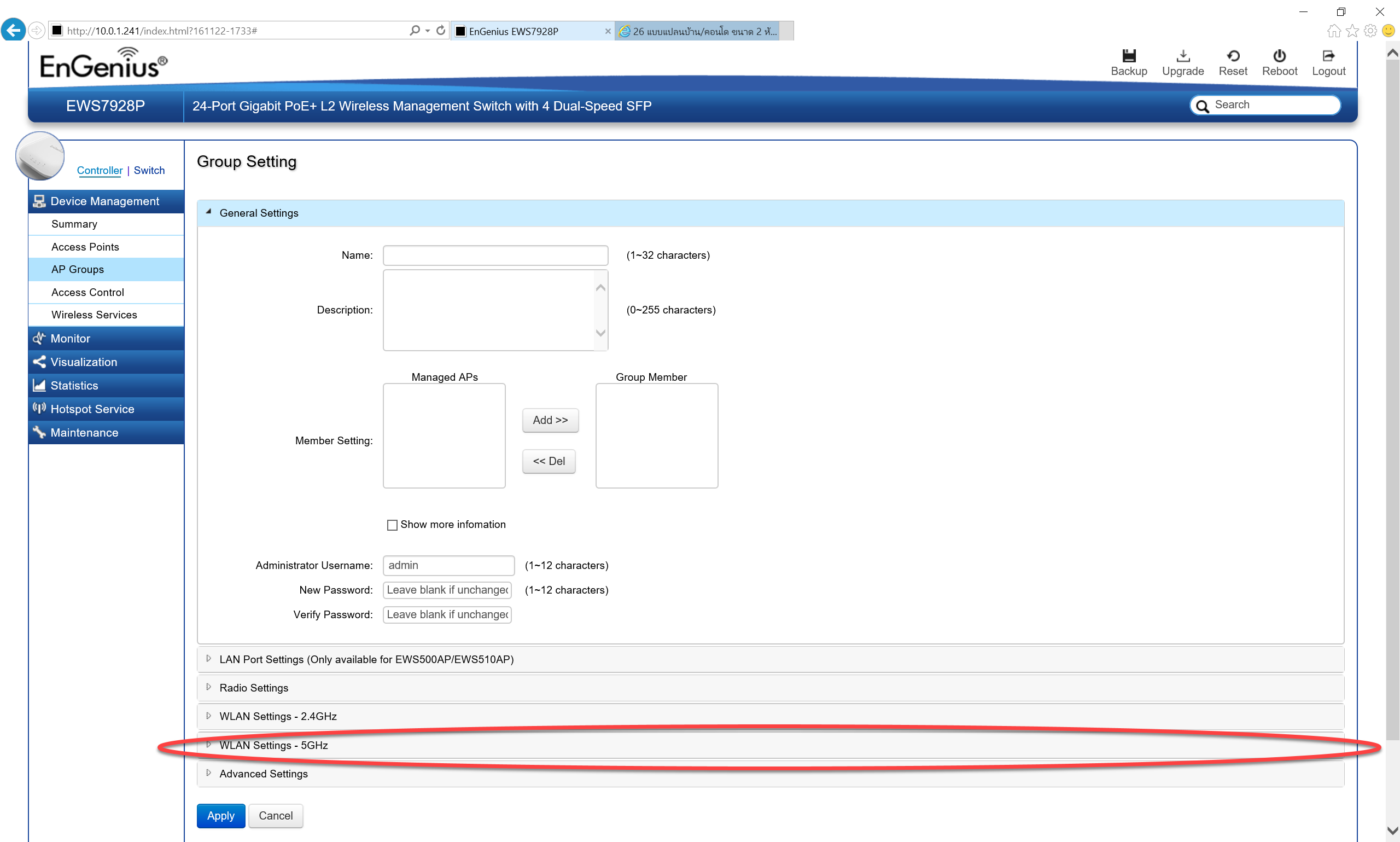Click the << Del button

549,461
